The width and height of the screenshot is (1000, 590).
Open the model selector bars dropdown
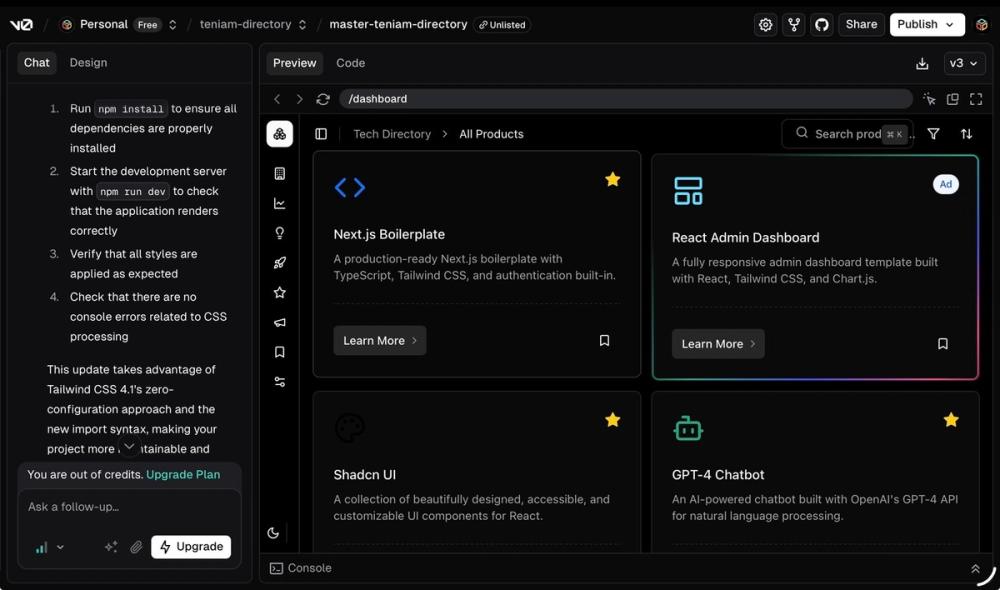click(49, 547)
